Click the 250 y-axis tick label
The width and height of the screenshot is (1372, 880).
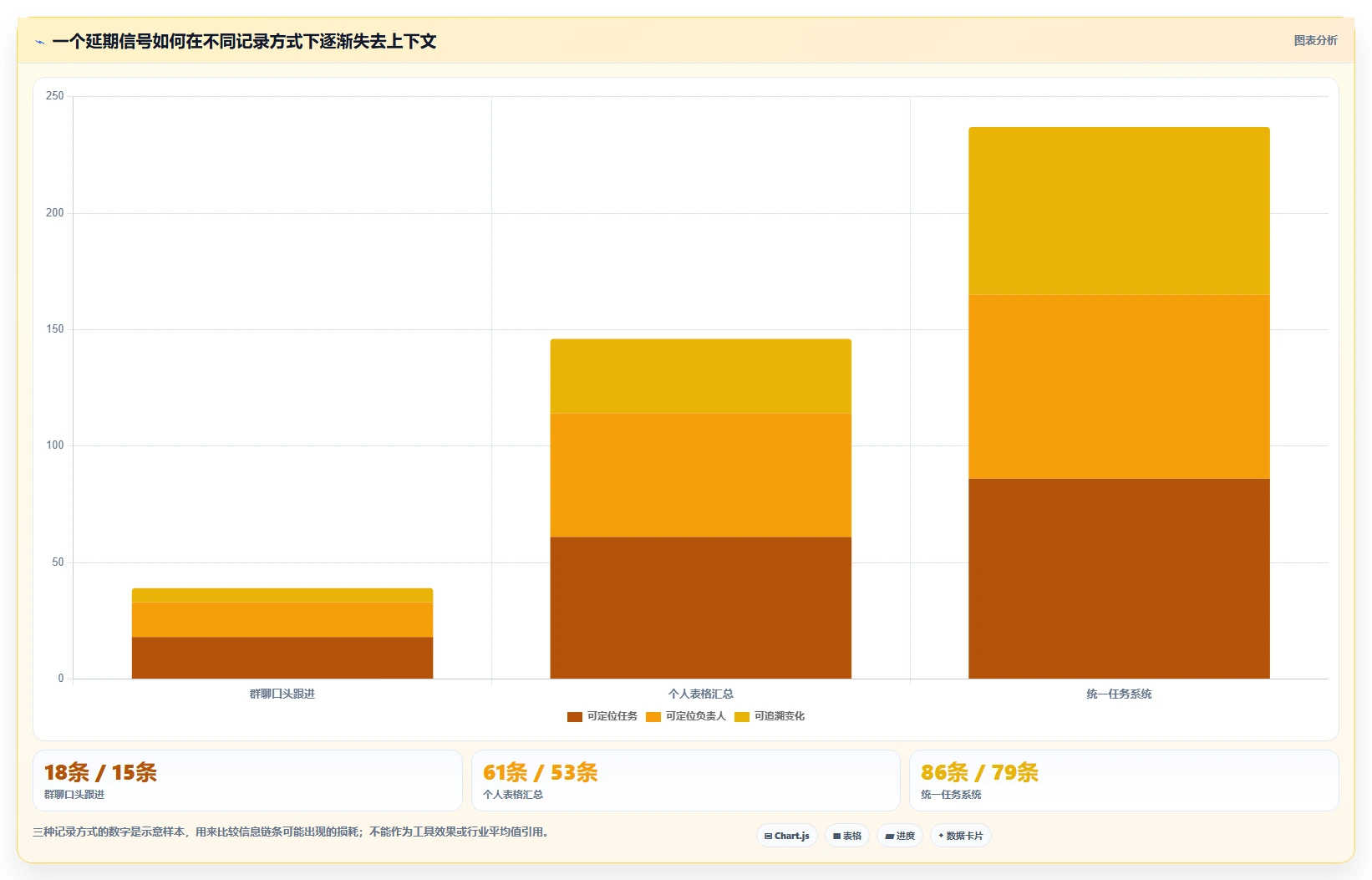point(55,96)
